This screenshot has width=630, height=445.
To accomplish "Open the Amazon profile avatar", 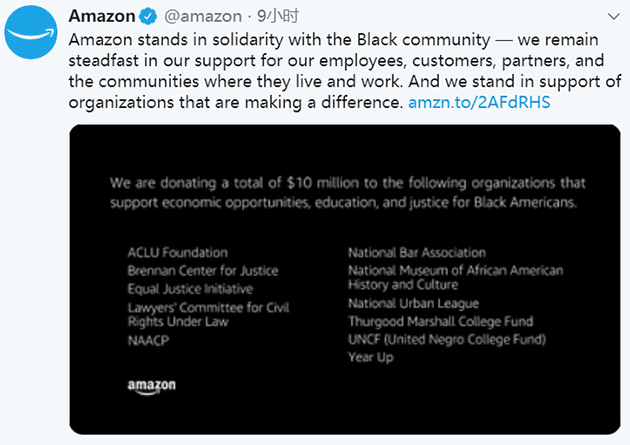I will [31, 32].
